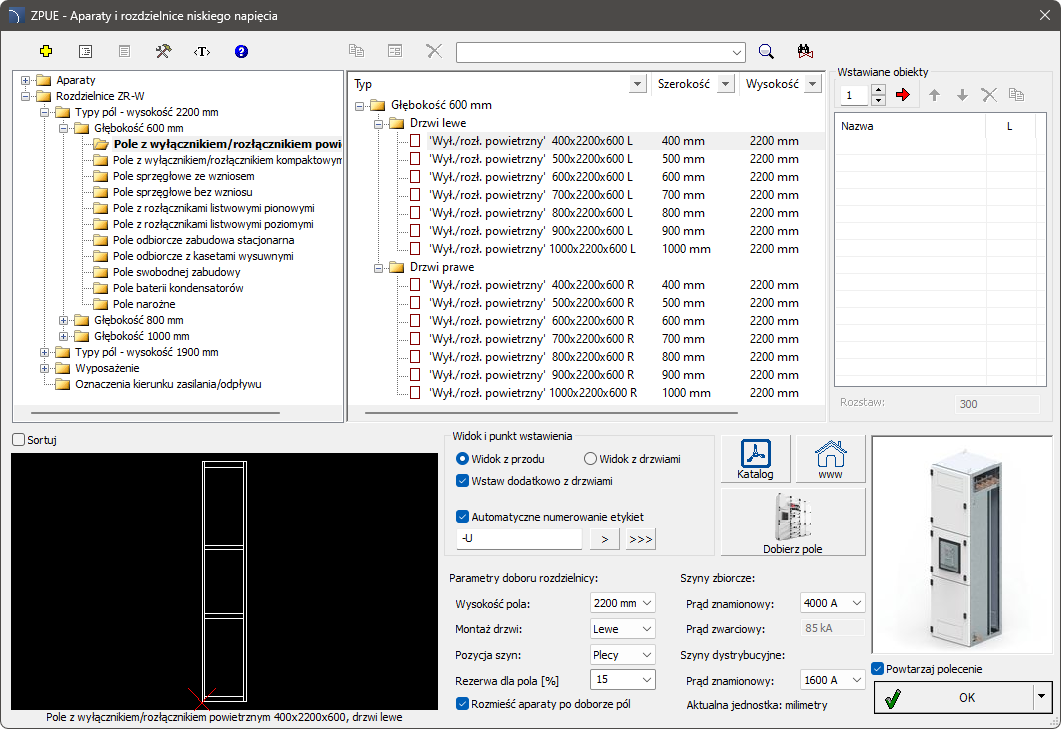
Task: Open the Montaż drzwi dropdown
Action: tap(623, 629)
